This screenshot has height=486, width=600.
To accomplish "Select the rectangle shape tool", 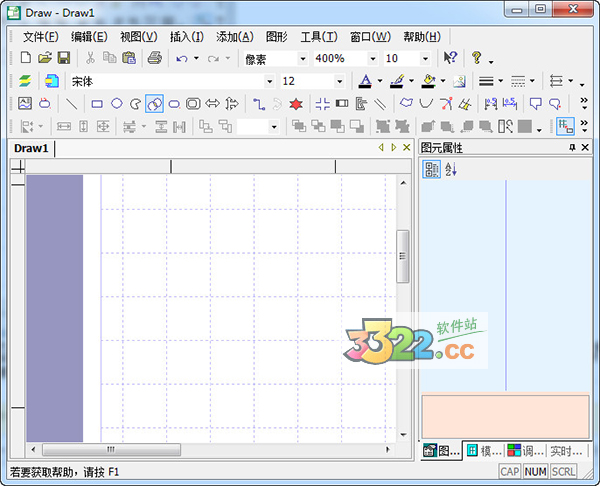I will (97, 103).
